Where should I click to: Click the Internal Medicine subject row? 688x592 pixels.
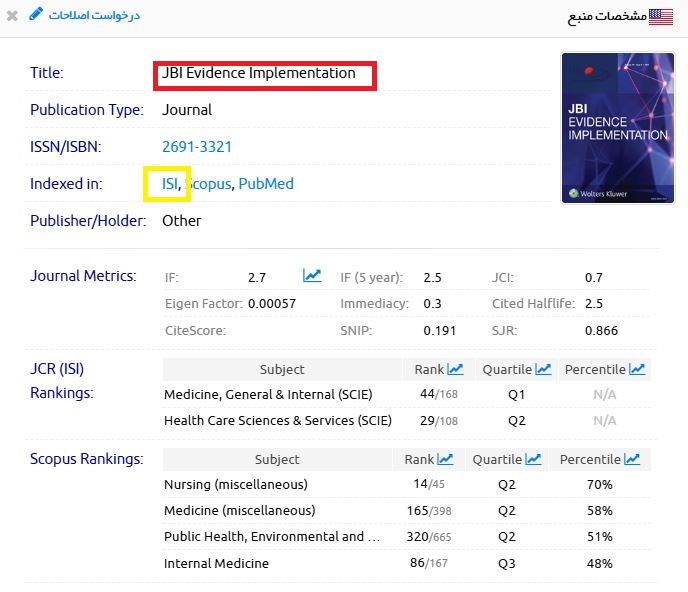pyautogui.click(x=217, y=563)
